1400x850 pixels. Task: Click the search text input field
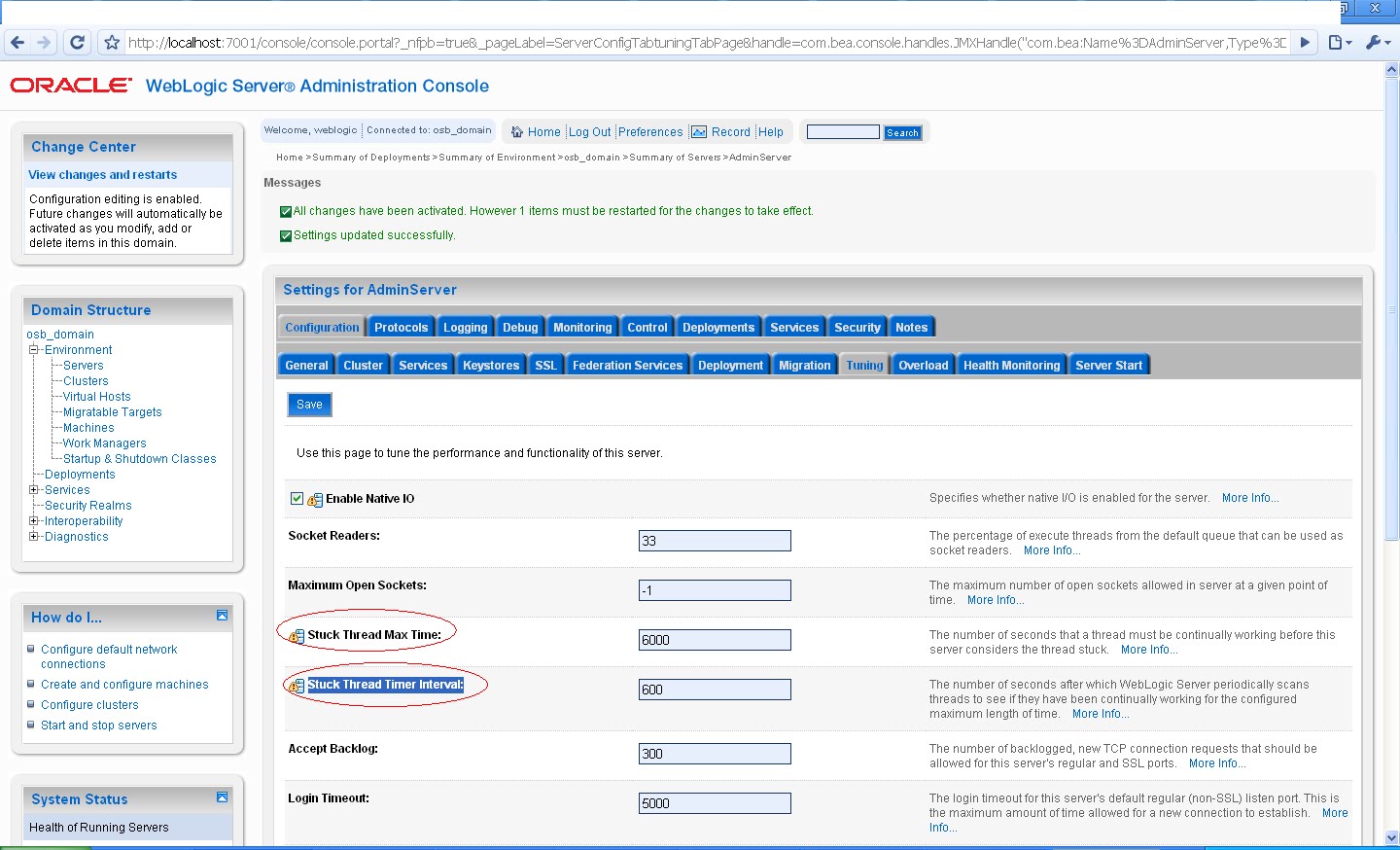pyautogui.click(x=843, y=132)
